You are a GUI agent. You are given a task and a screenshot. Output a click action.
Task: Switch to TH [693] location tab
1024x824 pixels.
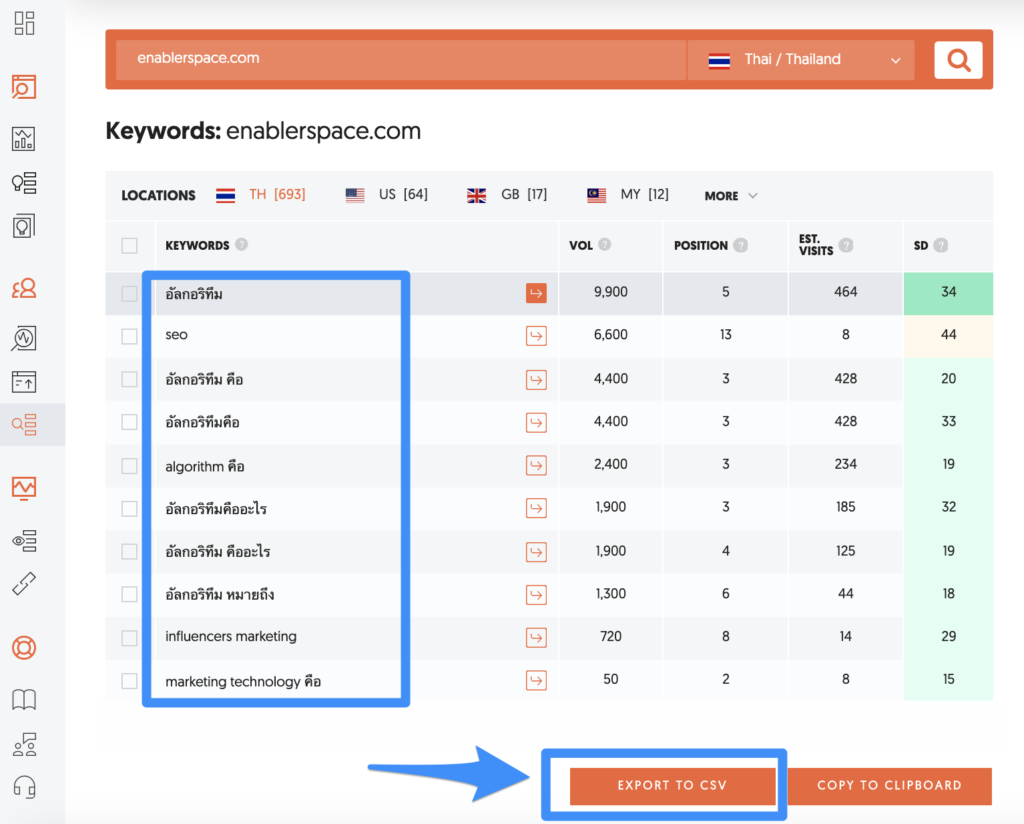point(261,195)
